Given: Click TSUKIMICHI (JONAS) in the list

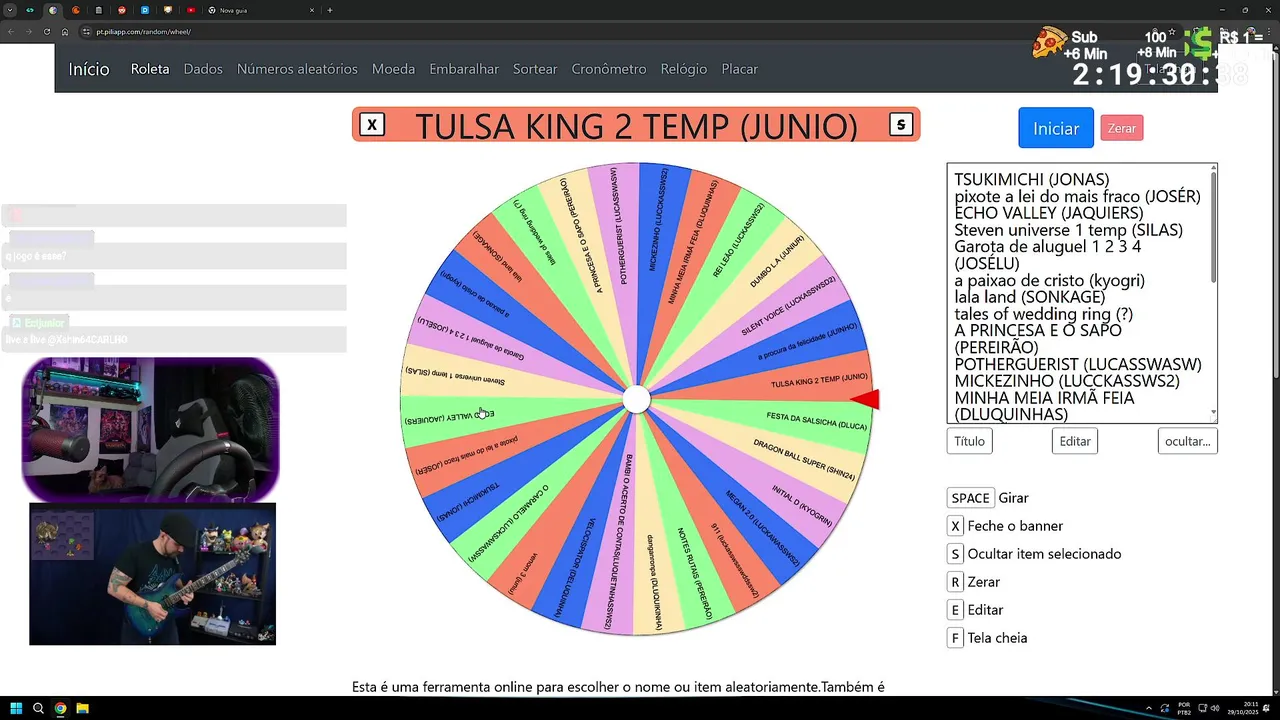Looking at the screenshot, I should pyautogui.click(x=1034, y=180).
